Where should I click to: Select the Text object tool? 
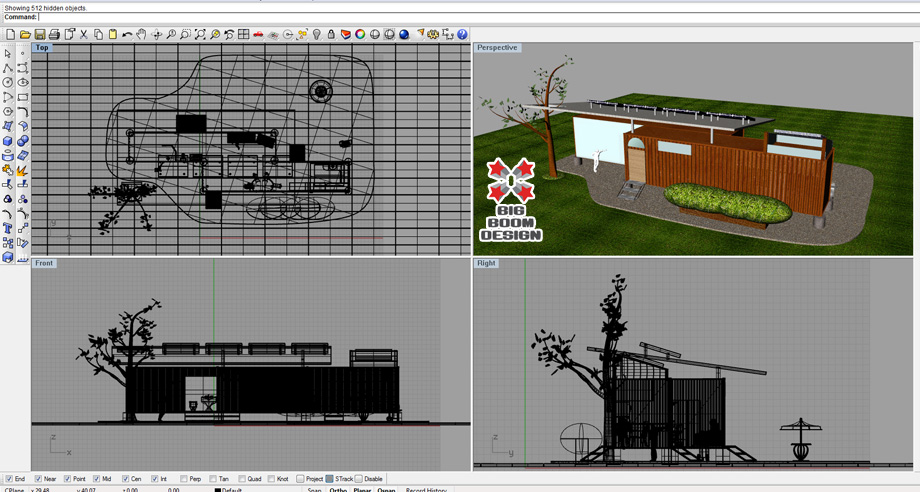(x=8, y=228)
